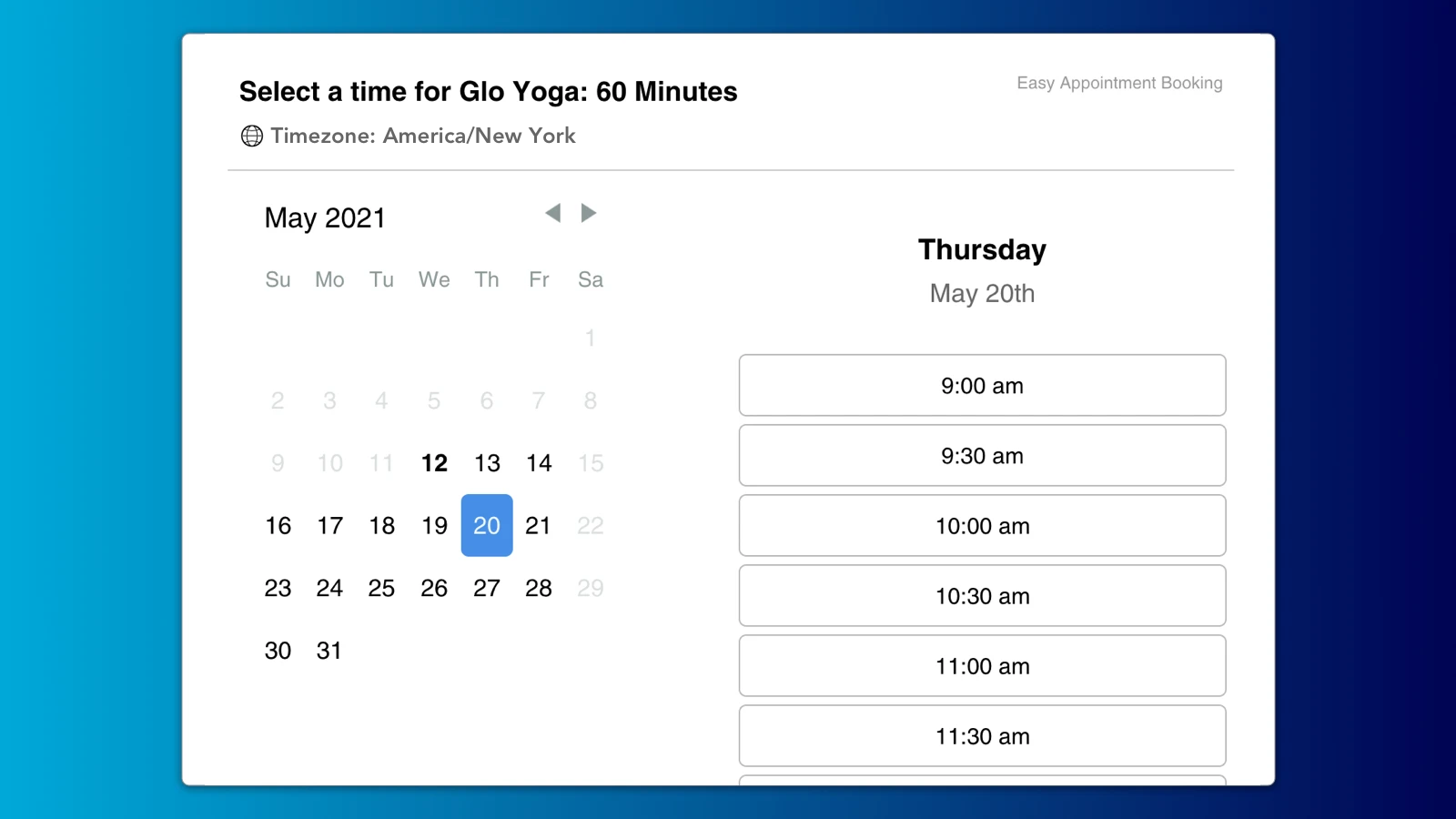This screenshot has height=819, width=1456.
Task: Click the timezone globe icon
Action: tap(252, 136)
